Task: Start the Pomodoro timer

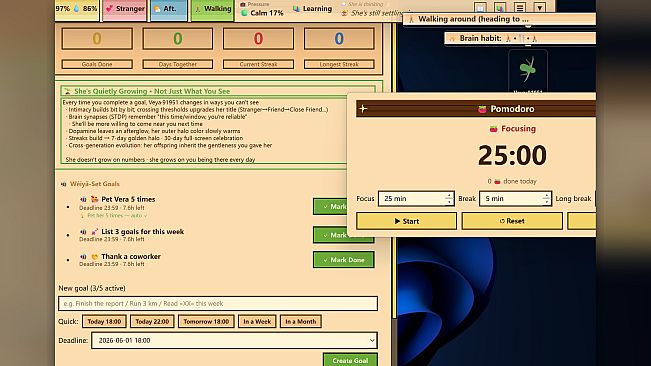Action: tap(406, 221)
